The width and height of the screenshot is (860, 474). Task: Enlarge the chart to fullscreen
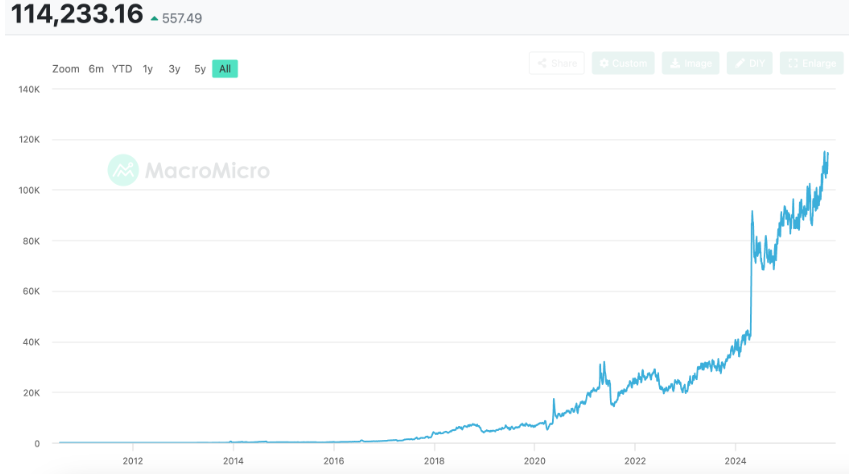click(x=811, y=63)
